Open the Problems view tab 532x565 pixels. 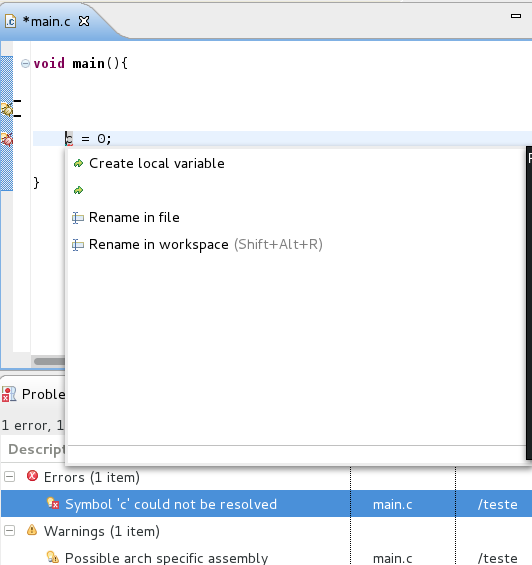pyautogui.click(x=43, y=394)
